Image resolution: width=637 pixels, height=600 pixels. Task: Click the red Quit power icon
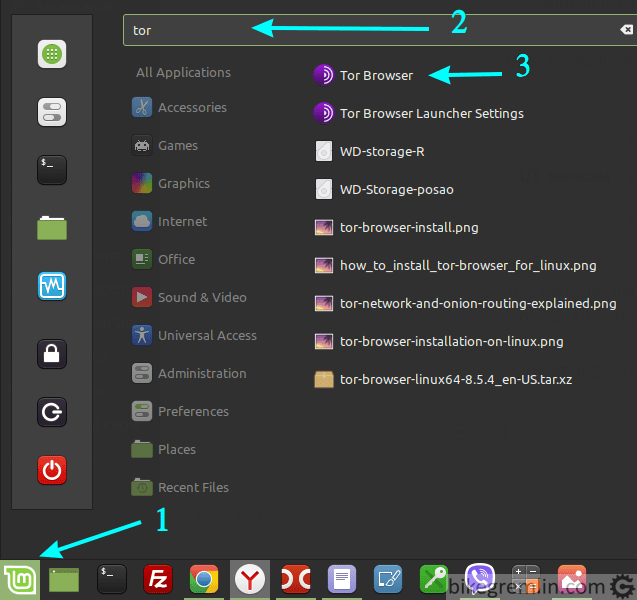tap(52, 470)
